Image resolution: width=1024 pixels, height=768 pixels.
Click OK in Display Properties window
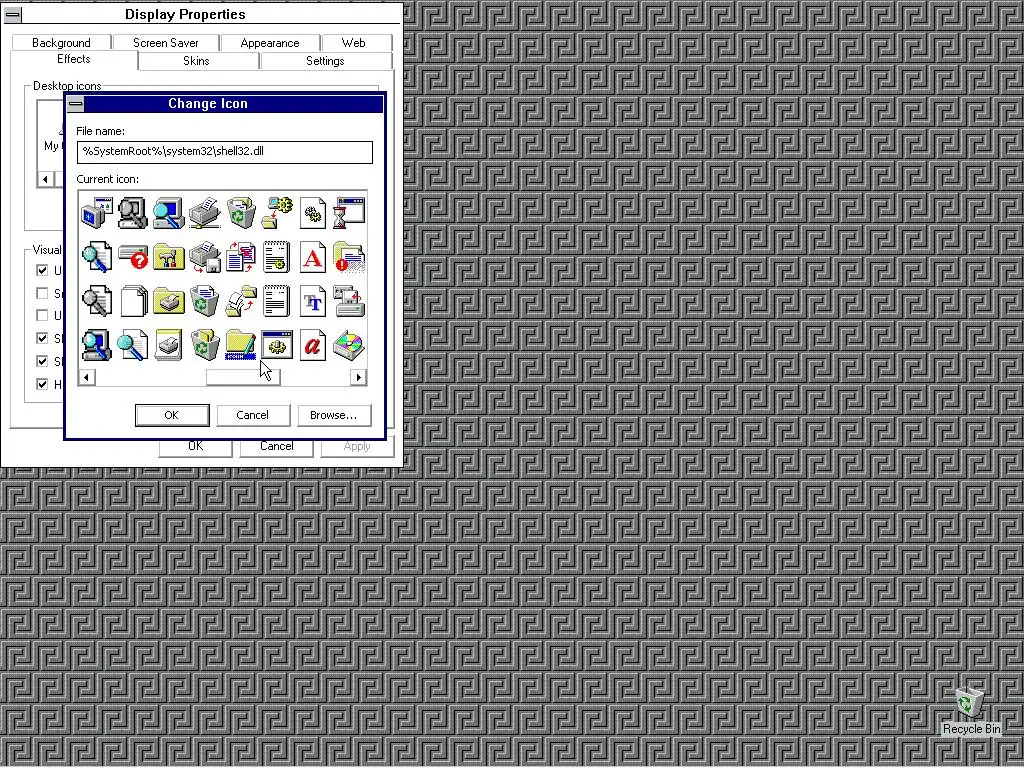[195, 447]
